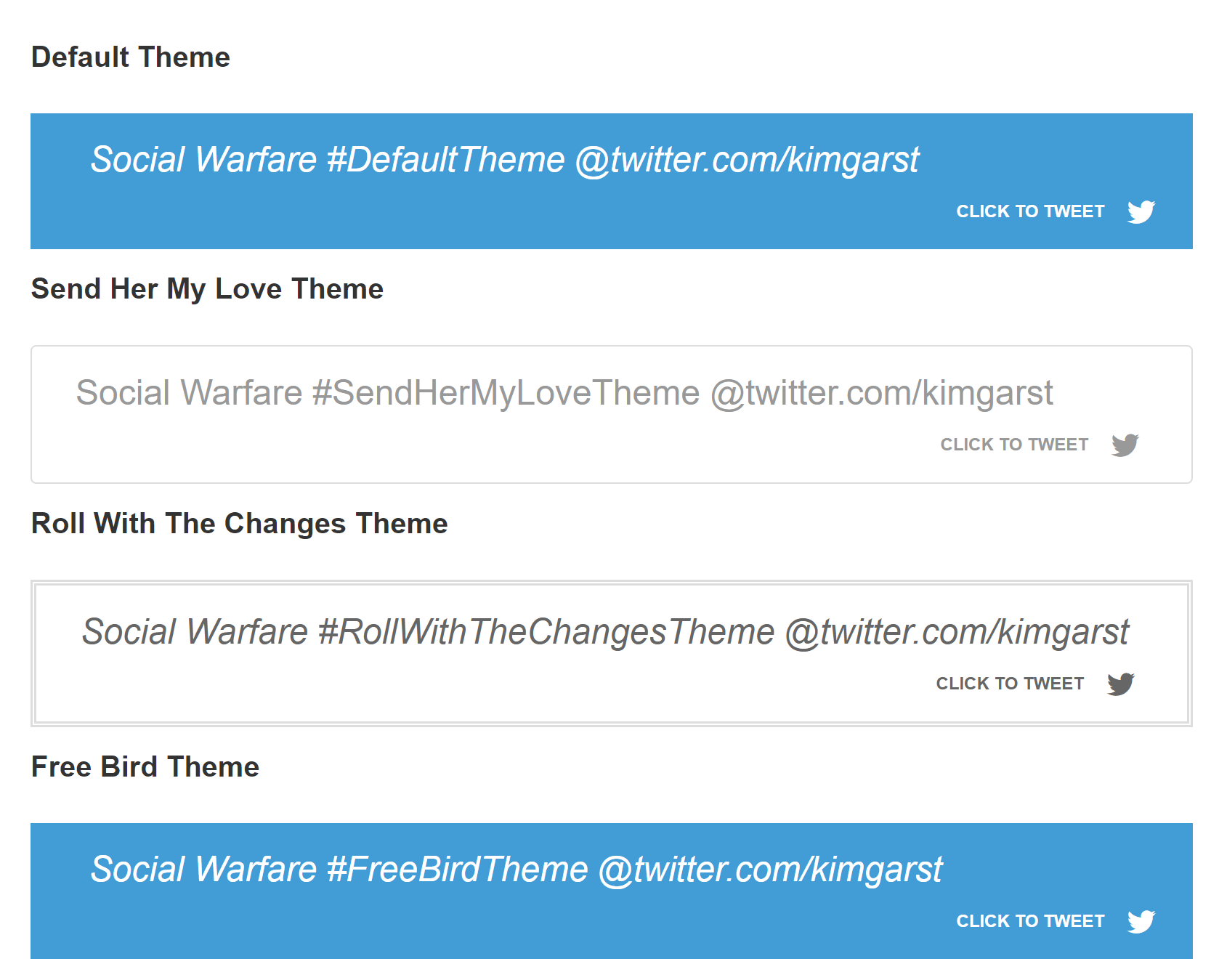Click CLICK TO TWEET in the Free Bird box
Image resolution: width=1211 pixels, height=980 pixels.
tap(1030, 920)
